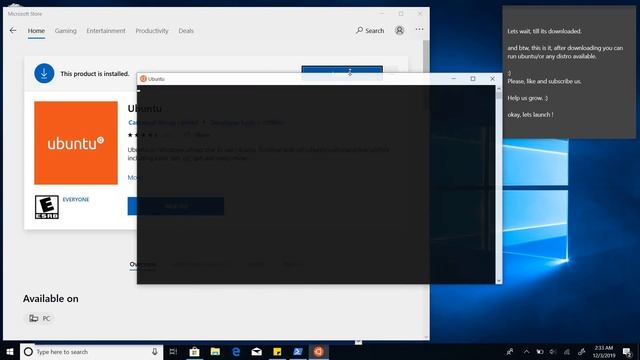Open the taskbar clock and date
The width and height of the screenshot is (640, 360).
click(x=604, y=351)
